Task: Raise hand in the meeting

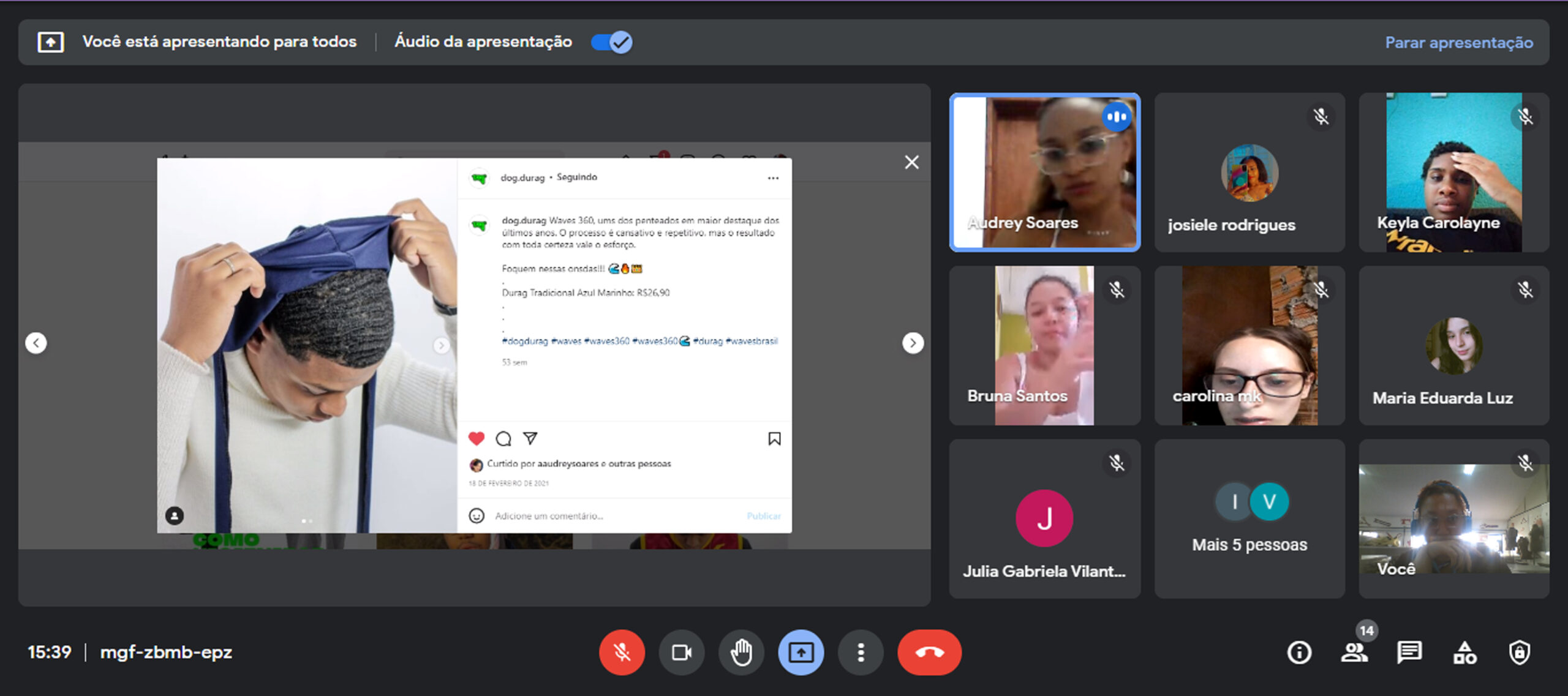Action: (x=741, y=653)
